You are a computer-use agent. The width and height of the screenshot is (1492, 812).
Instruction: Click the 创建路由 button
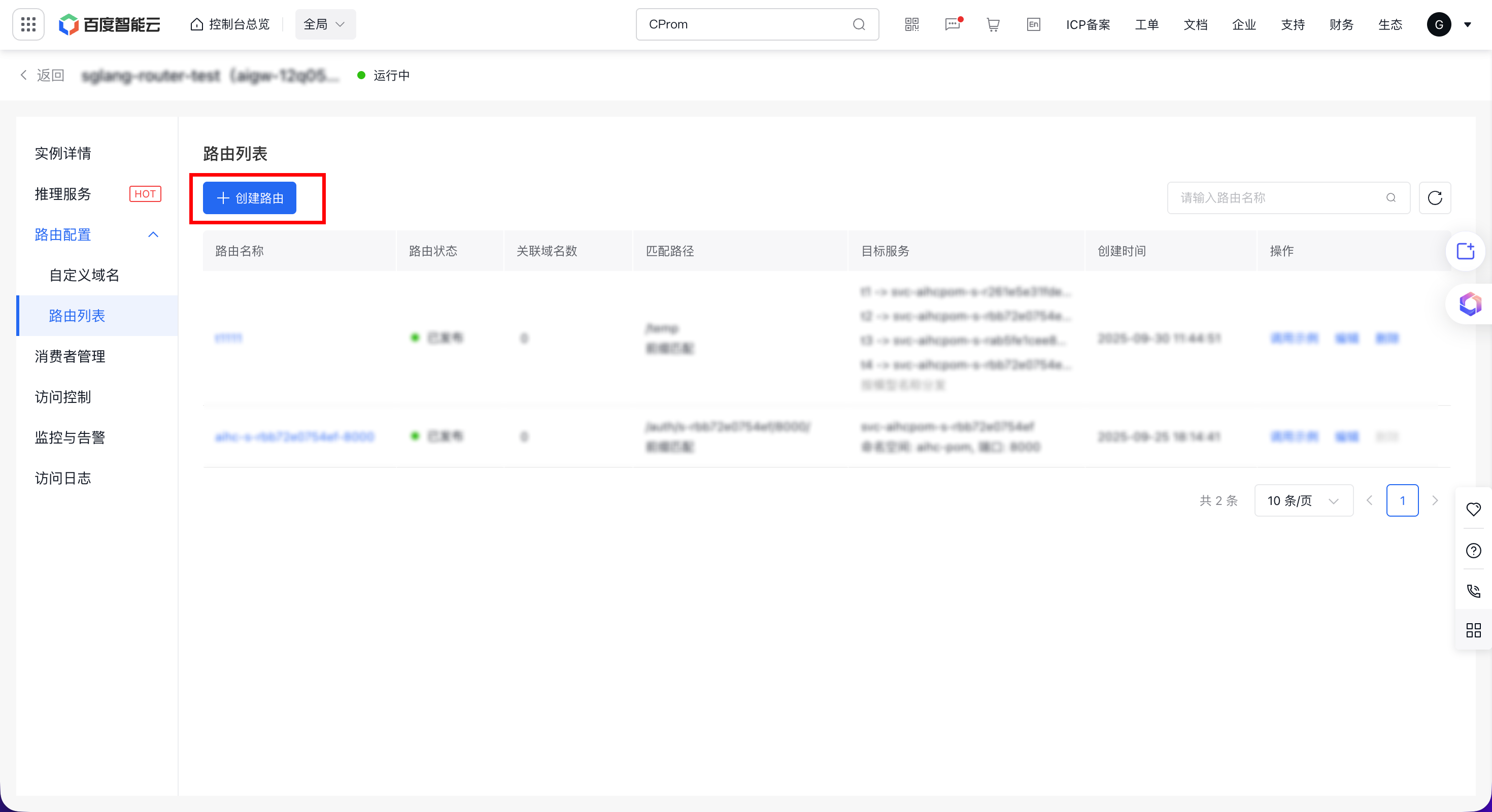coord(250,198)
